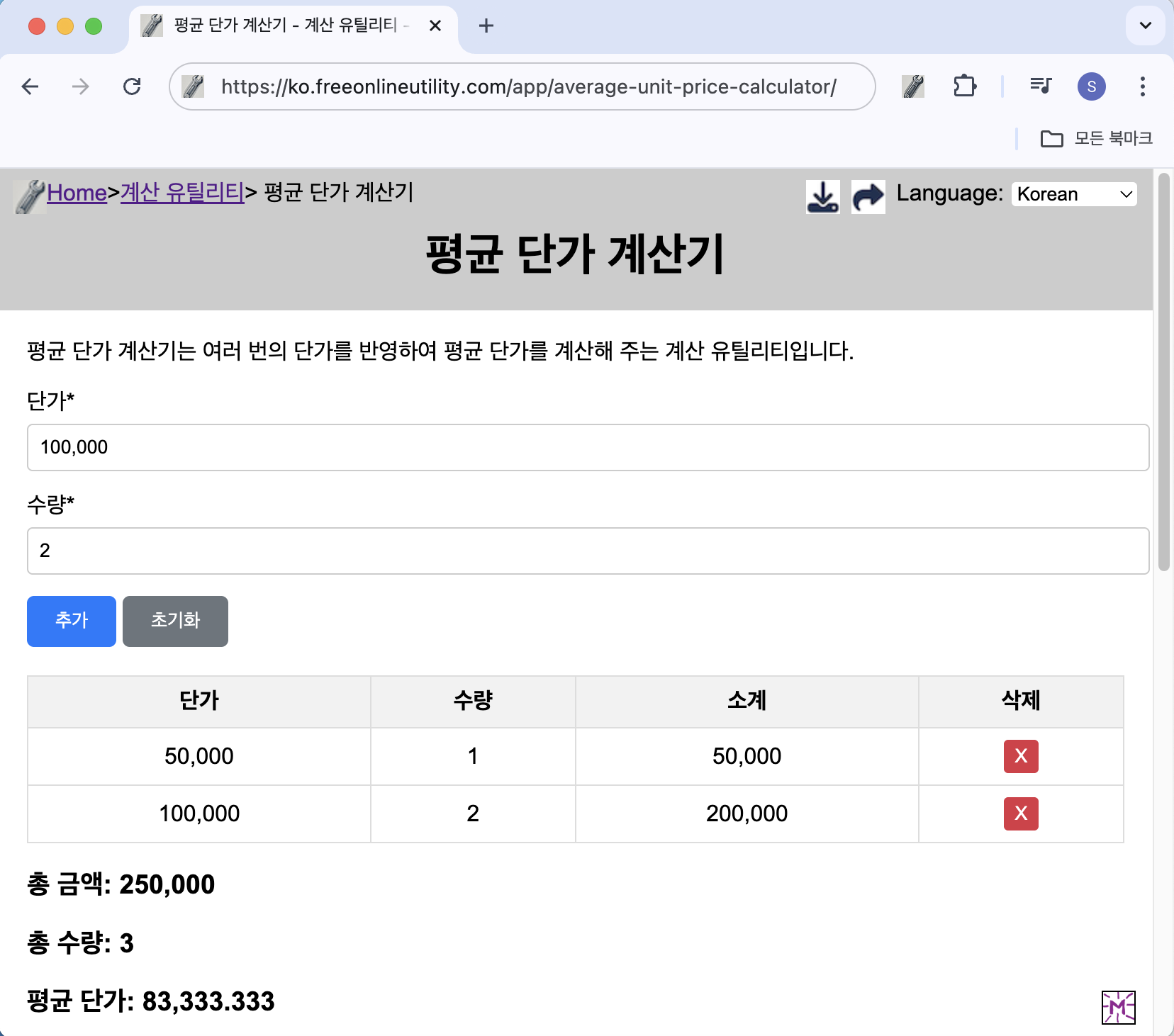This screenshot has width=1174, height=1036.
Task: Click the site favicon in address bar
Action: [x=193, y=86]
